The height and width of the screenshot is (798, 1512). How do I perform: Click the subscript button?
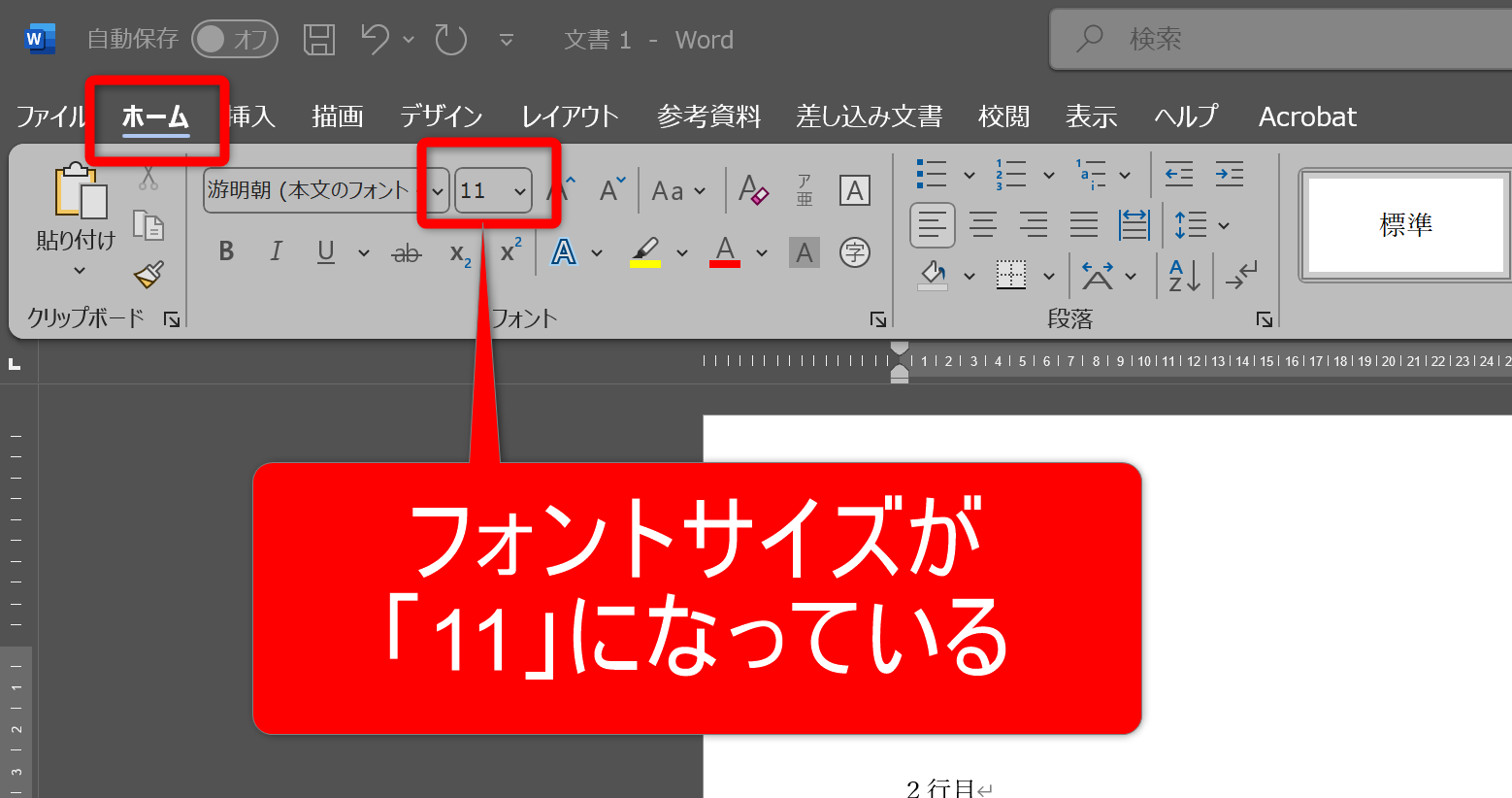pos(460,253)
